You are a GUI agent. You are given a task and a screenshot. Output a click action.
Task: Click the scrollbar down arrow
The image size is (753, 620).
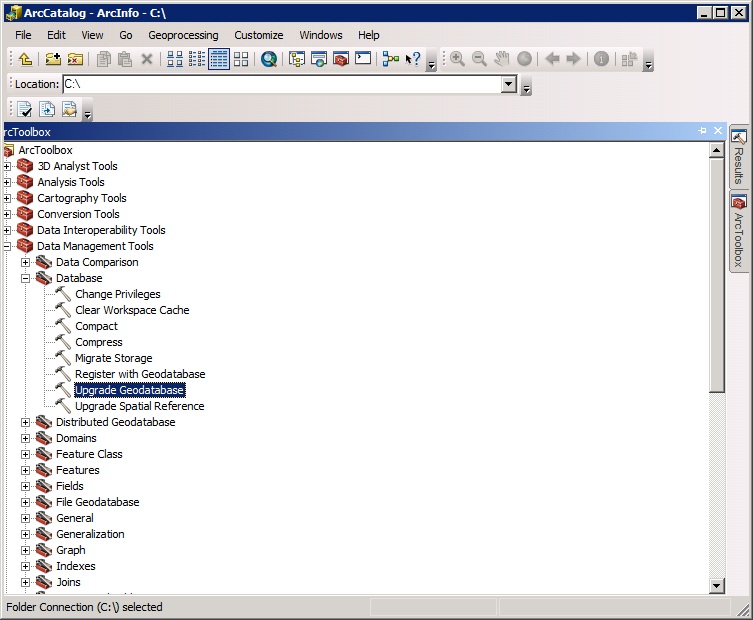(717, 585)
